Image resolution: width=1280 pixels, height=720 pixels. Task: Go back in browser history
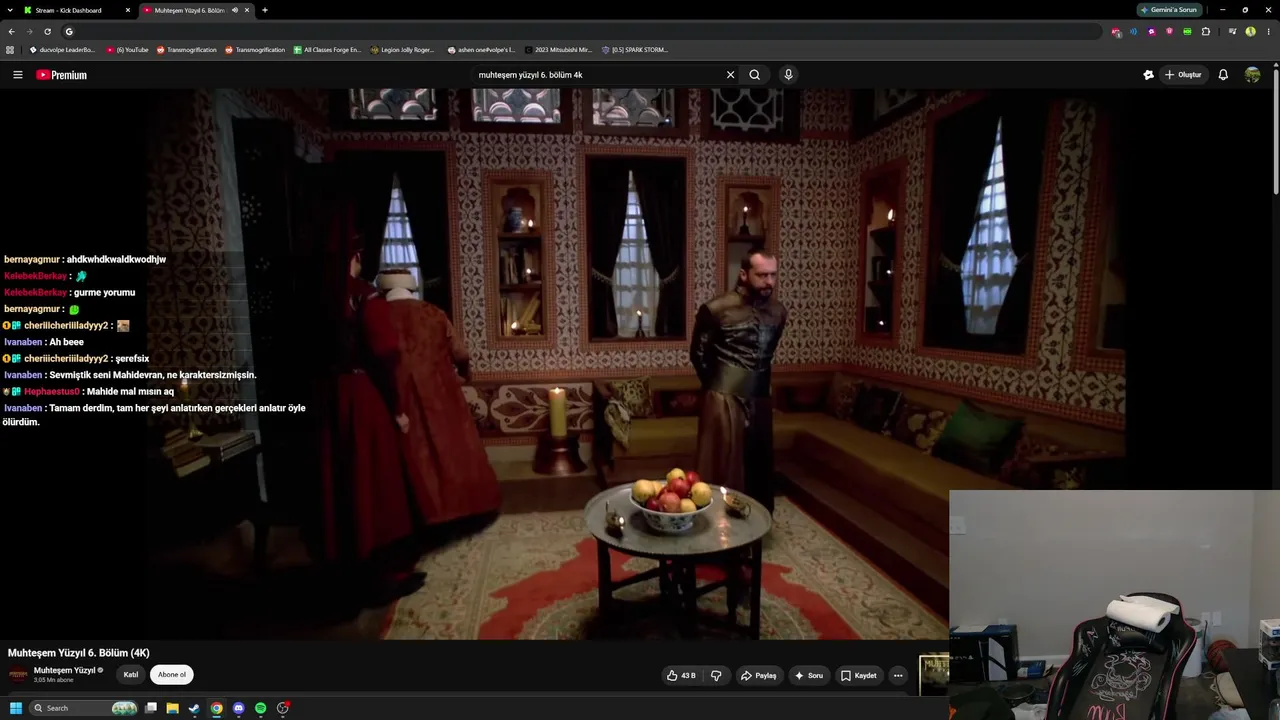(x=11, y=31)
